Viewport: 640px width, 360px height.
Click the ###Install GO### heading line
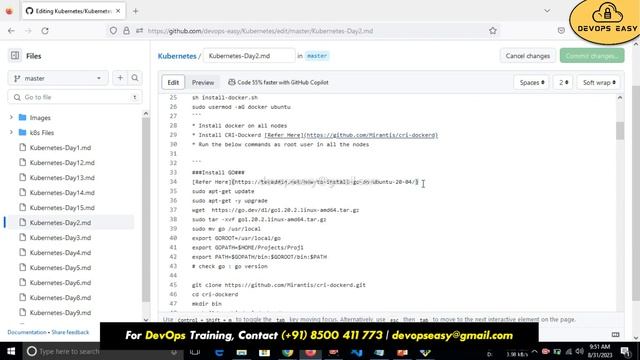pyautogui.click(x=218, y=172)
